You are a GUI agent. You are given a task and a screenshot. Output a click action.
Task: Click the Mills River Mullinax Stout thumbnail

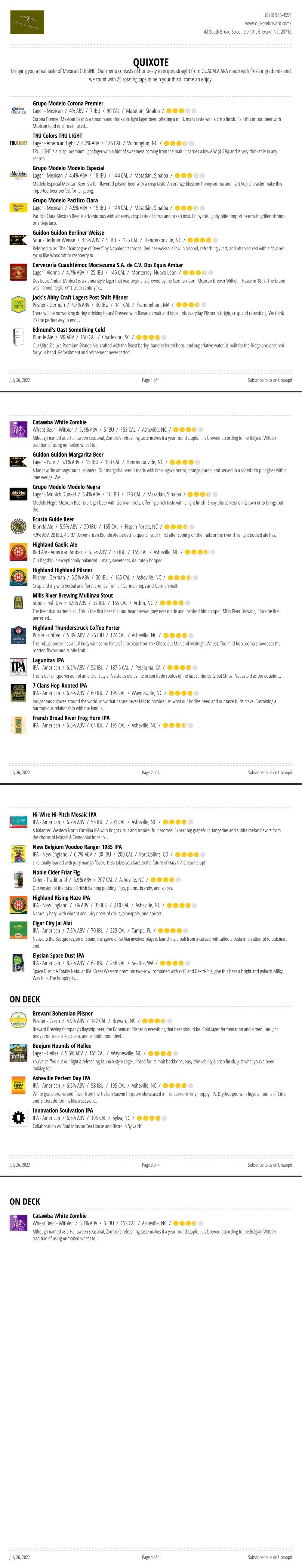tap(18, 603)
